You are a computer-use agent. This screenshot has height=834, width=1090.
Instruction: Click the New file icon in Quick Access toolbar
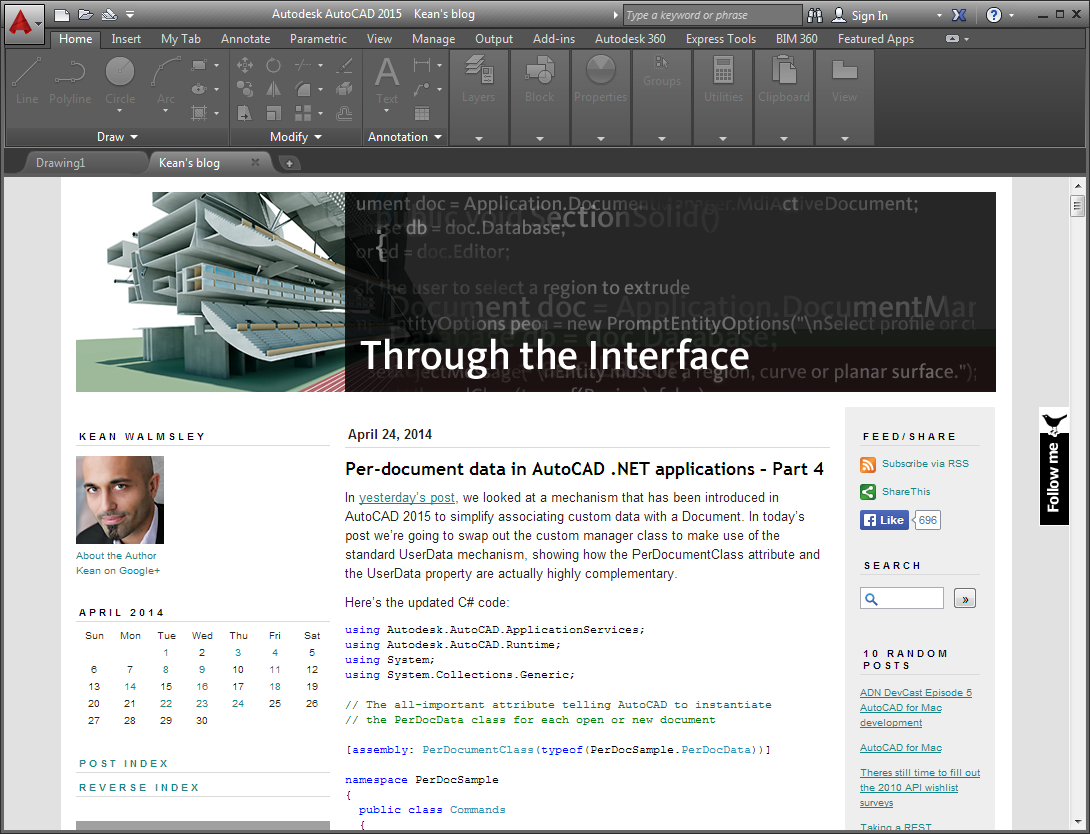pyautogui.click(x=62, y=15)
